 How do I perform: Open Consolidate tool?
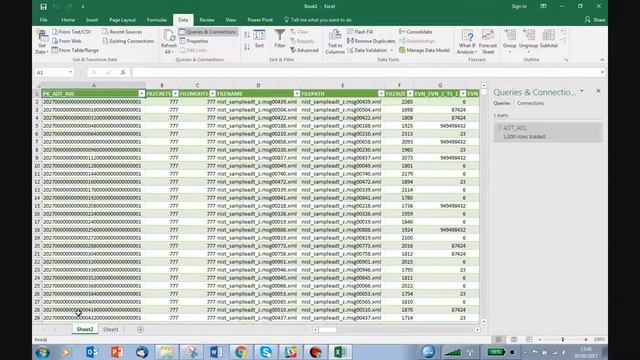[416, 32]
